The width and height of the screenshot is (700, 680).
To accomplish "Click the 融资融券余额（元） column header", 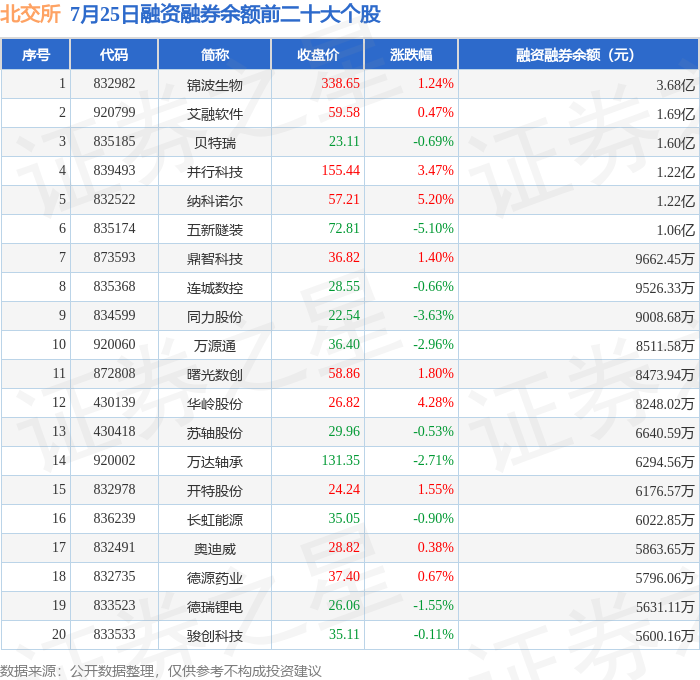I will 578,54.
